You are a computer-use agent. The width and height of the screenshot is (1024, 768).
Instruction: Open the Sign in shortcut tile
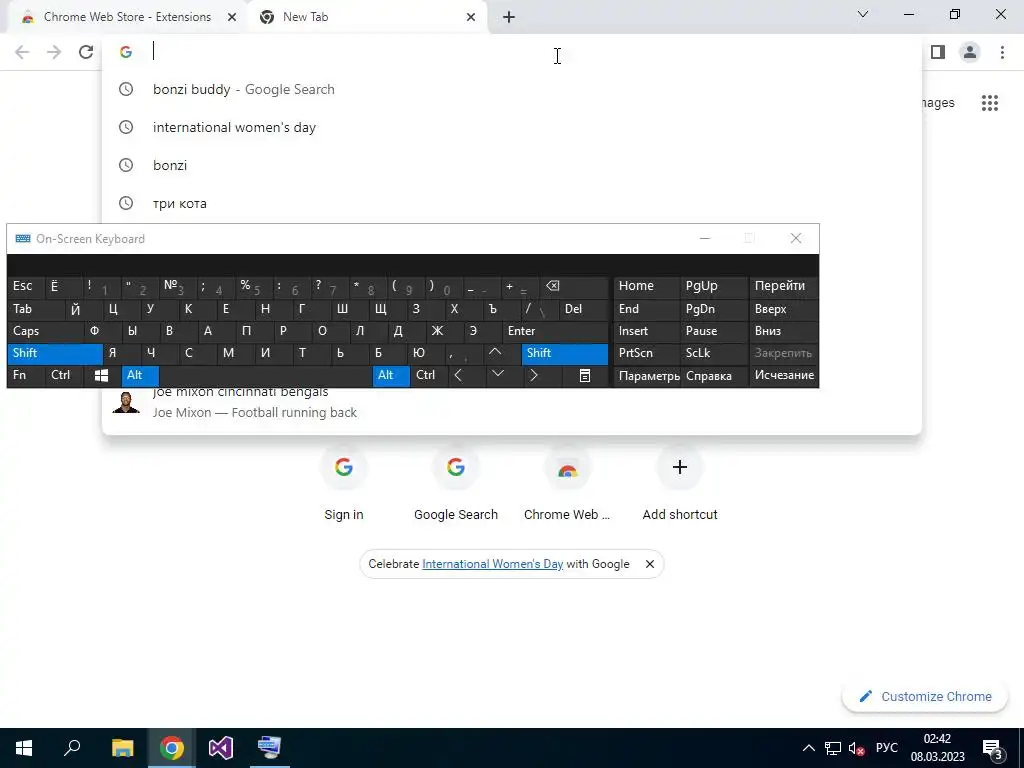(x=344, y=485)
